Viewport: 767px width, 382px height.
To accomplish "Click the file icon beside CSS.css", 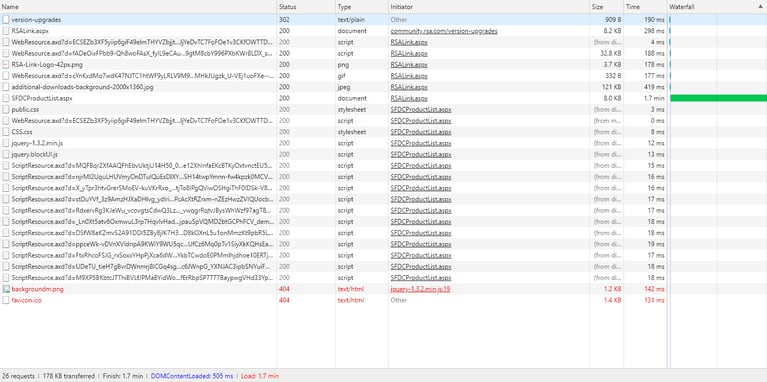I will (6, 132).
